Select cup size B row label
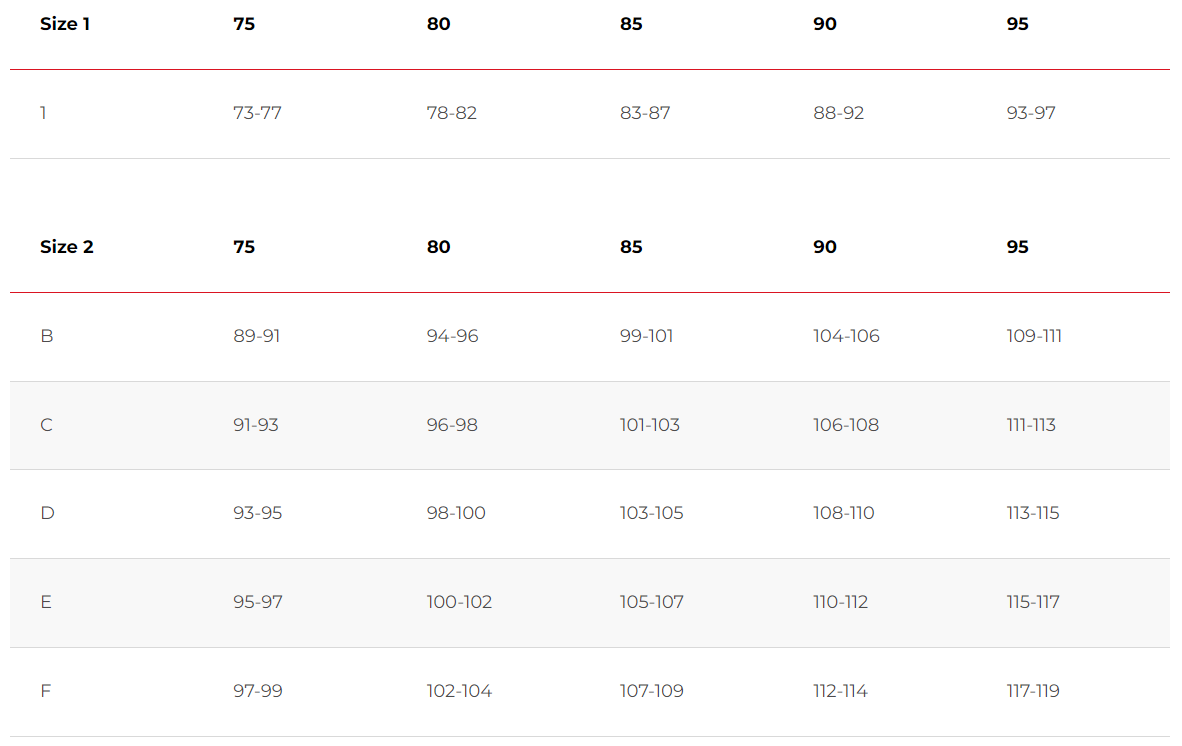This screenshot has width=1182, height=746. coord(47,336)
